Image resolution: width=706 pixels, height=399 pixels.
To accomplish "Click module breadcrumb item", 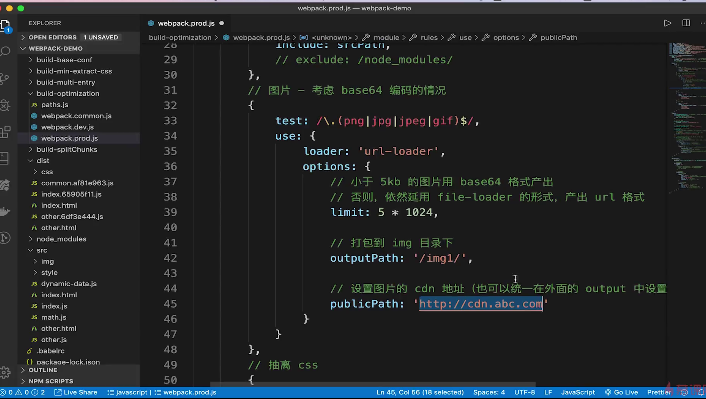I will click(x=386, y=37).
